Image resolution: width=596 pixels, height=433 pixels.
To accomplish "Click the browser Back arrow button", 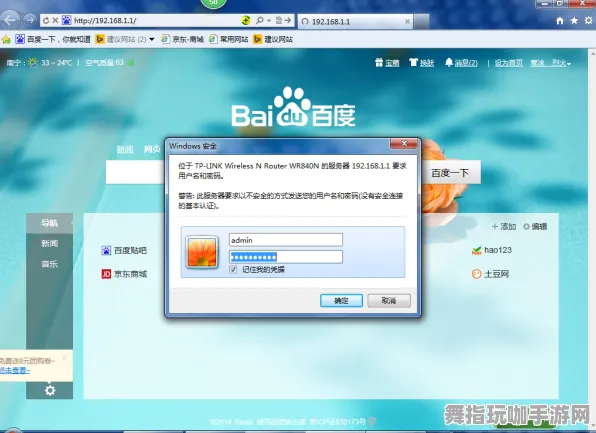I will pos(11,20).
